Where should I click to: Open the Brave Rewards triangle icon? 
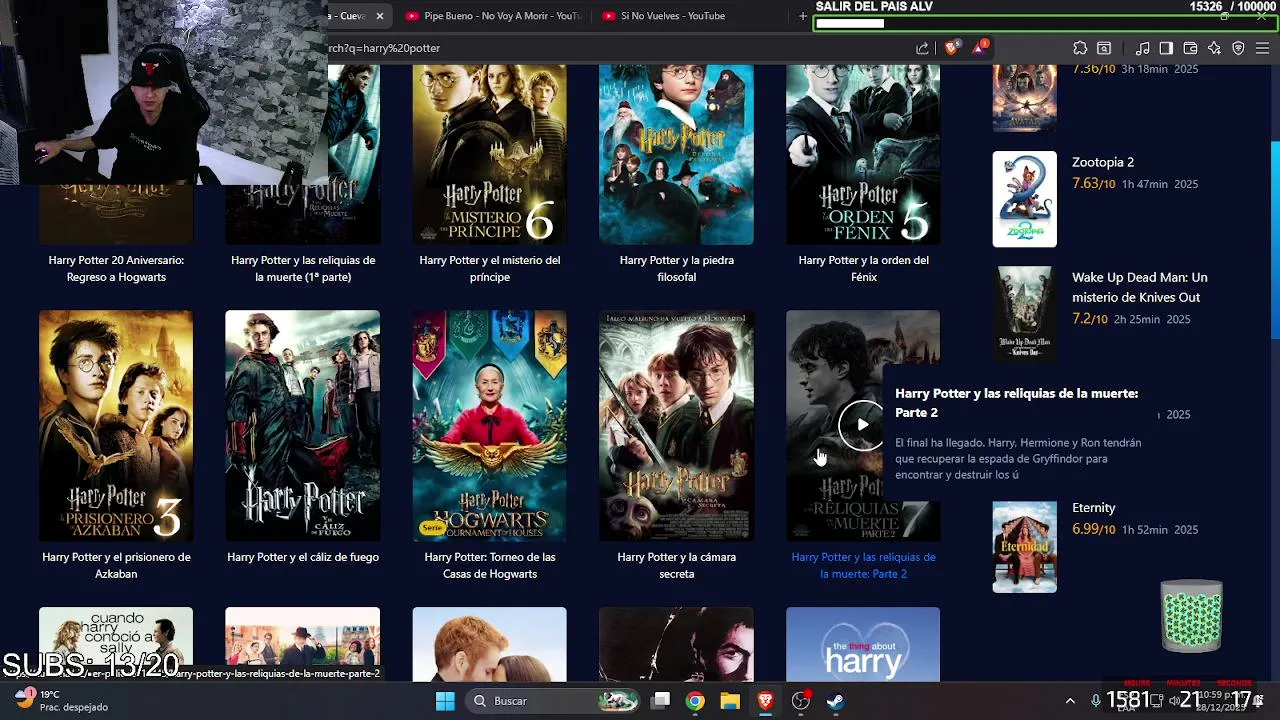pos(979,47)
